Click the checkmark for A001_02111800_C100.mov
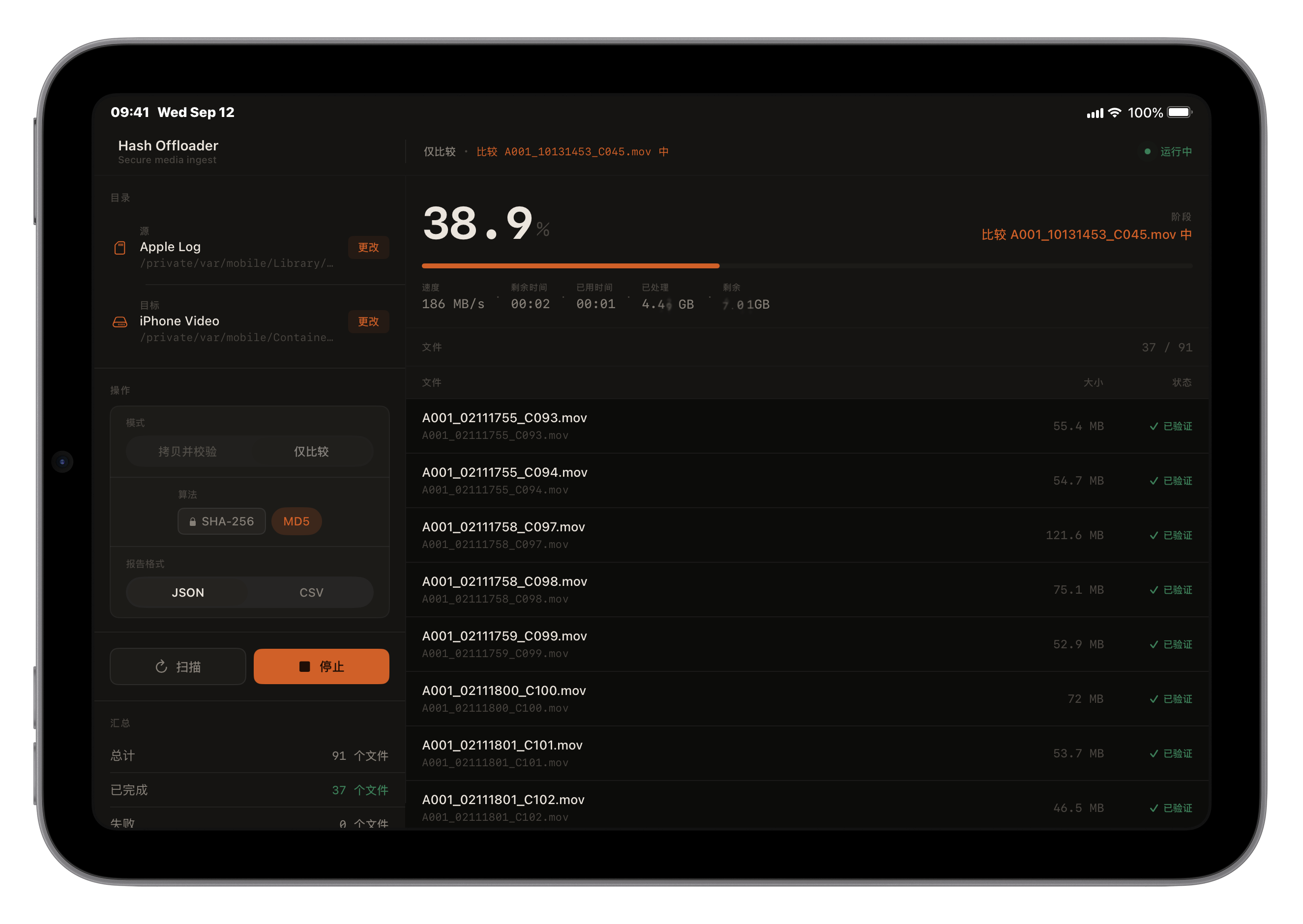 coord(1154,699)
